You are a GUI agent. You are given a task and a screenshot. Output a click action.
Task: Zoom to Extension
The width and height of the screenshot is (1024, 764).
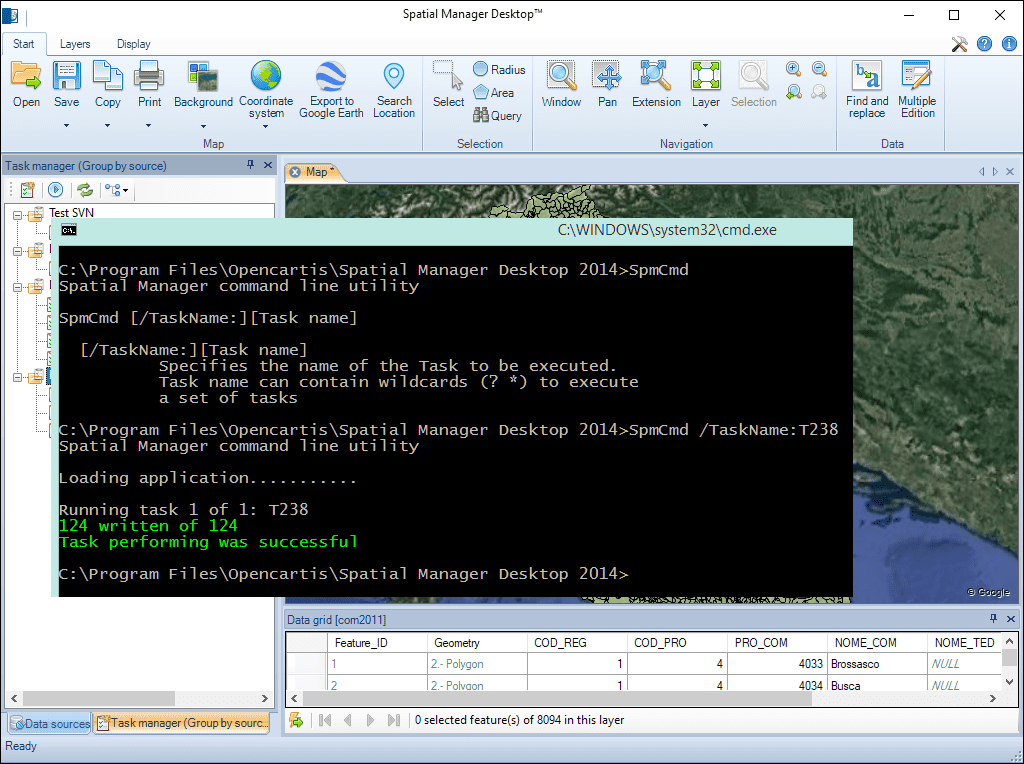tap(656, 76)
